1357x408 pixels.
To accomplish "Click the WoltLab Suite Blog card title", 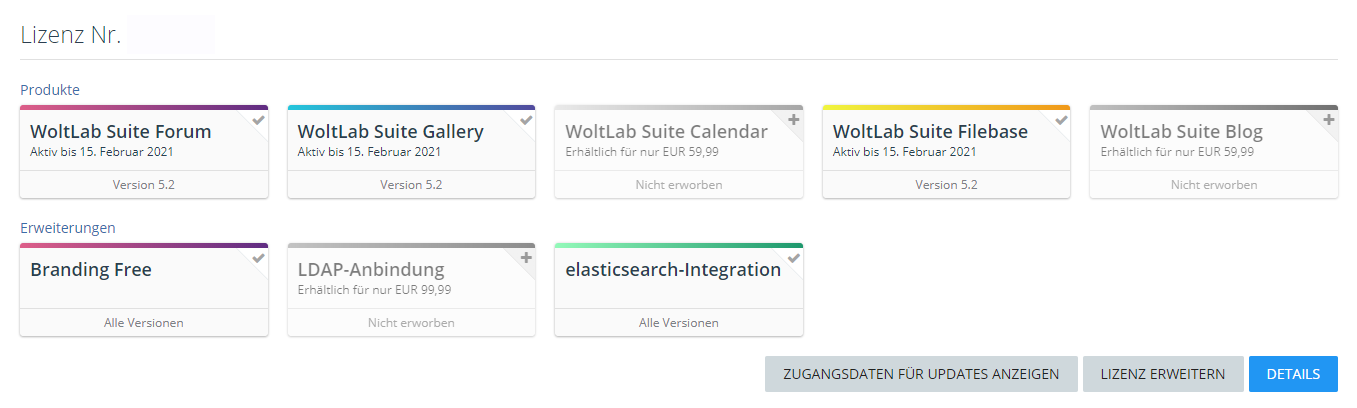I will click(x=1181, y=132).
